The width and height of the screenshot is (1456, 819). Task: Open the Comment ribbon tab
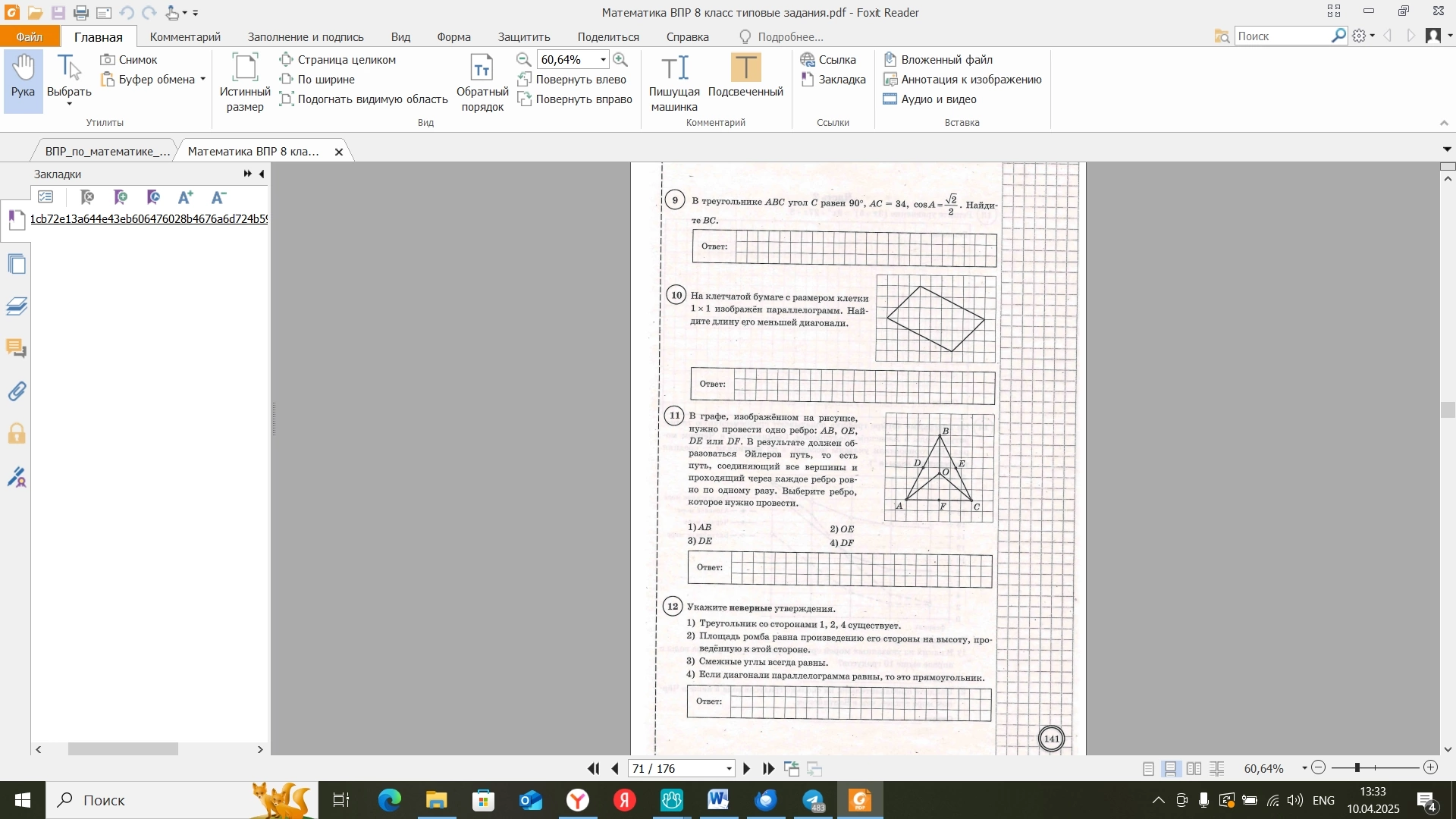(185, 36)
